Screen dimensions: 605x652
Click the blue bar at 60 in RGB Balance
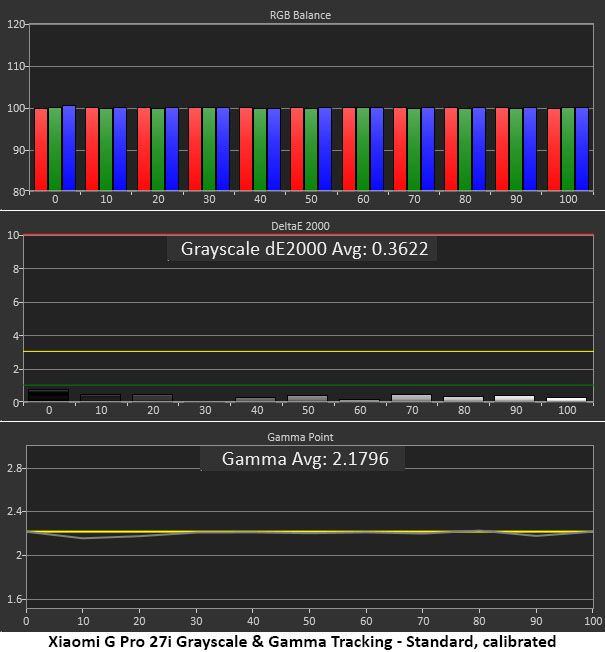pos(377,149)
